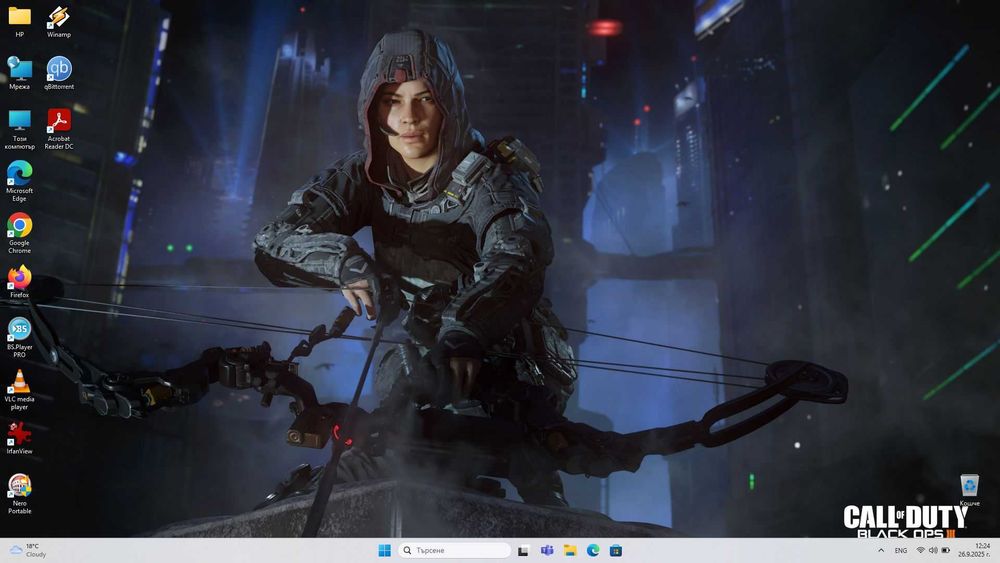The width and height of the screenshot is (1000, 563).
Task: Open VLC media player shortcut
Action: [19, 381]
